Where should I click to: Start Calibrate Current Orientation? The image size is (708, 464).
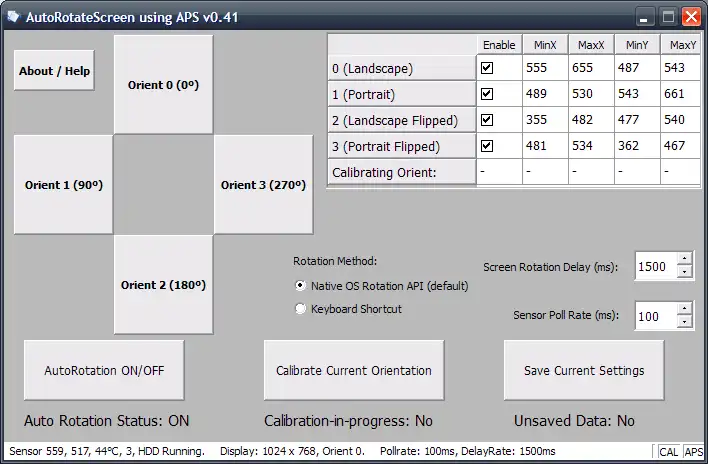click(x=354, y=370)
